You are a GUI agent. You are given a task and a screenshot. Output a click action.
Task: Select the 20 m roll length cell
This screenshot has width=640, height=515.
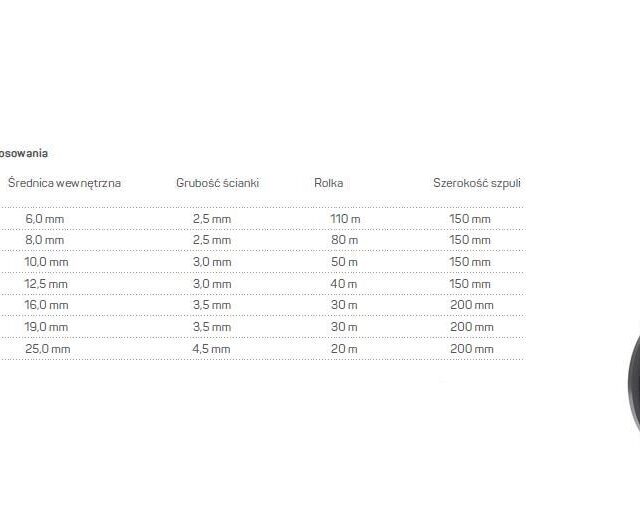tap(345, 349)
